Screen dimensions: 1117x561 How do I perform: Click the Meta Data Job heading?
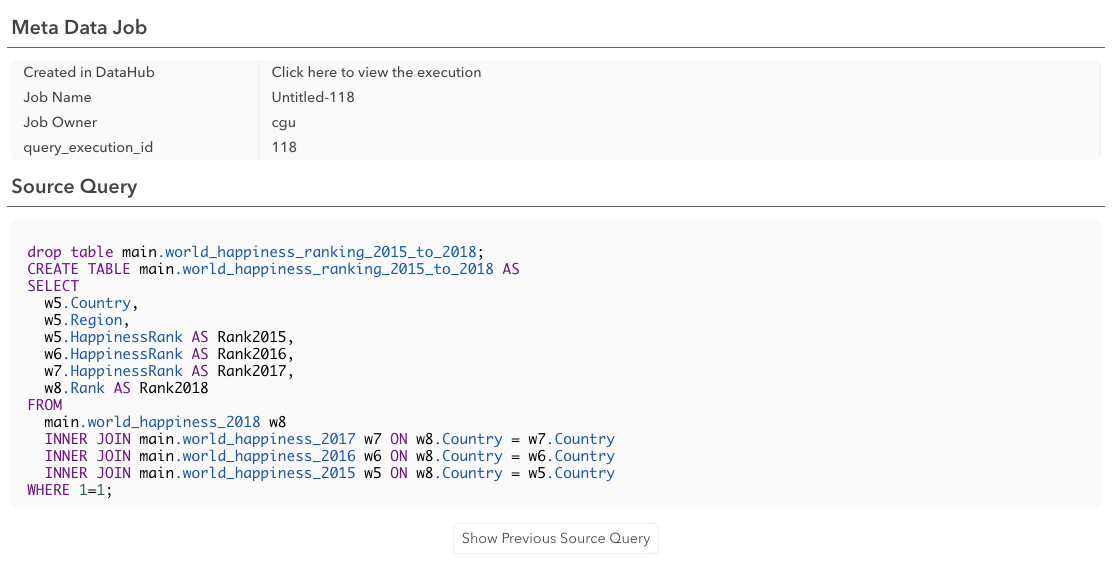coord(79,27)
